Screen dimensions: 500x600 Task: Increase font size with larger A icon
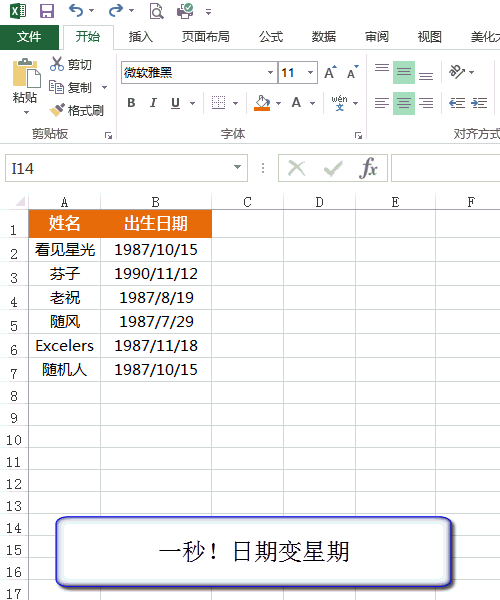tap(331, 72)
